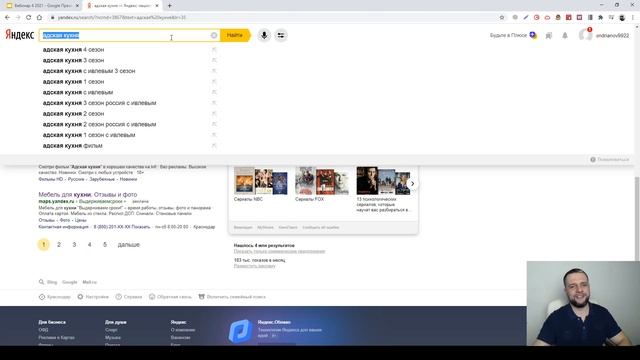Click the browser home icon
640x360 pixels.
(39, 18)
